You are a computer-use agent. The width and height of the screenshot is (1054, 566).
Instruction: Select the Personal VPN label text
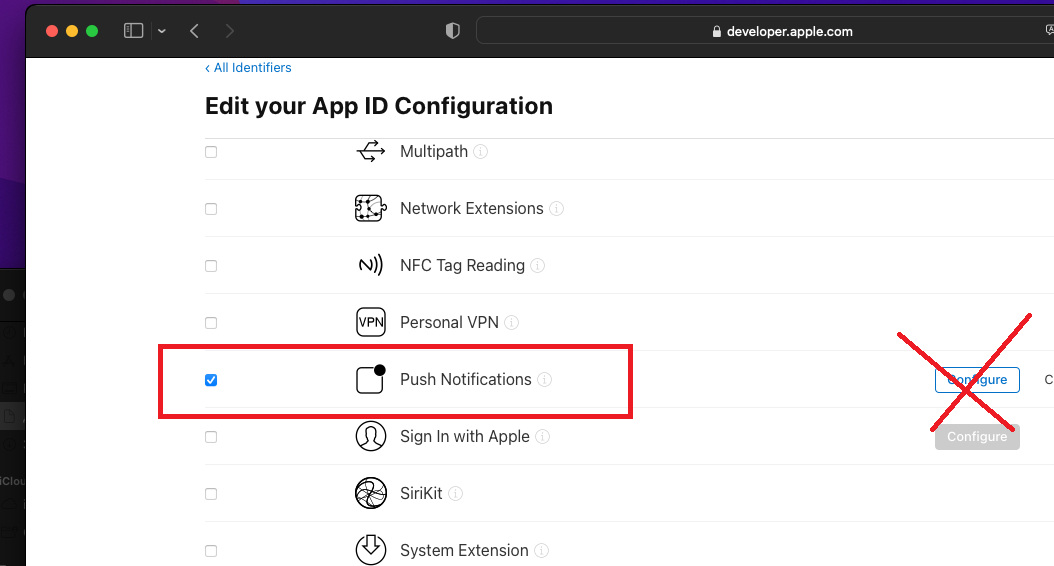point(449,323)
